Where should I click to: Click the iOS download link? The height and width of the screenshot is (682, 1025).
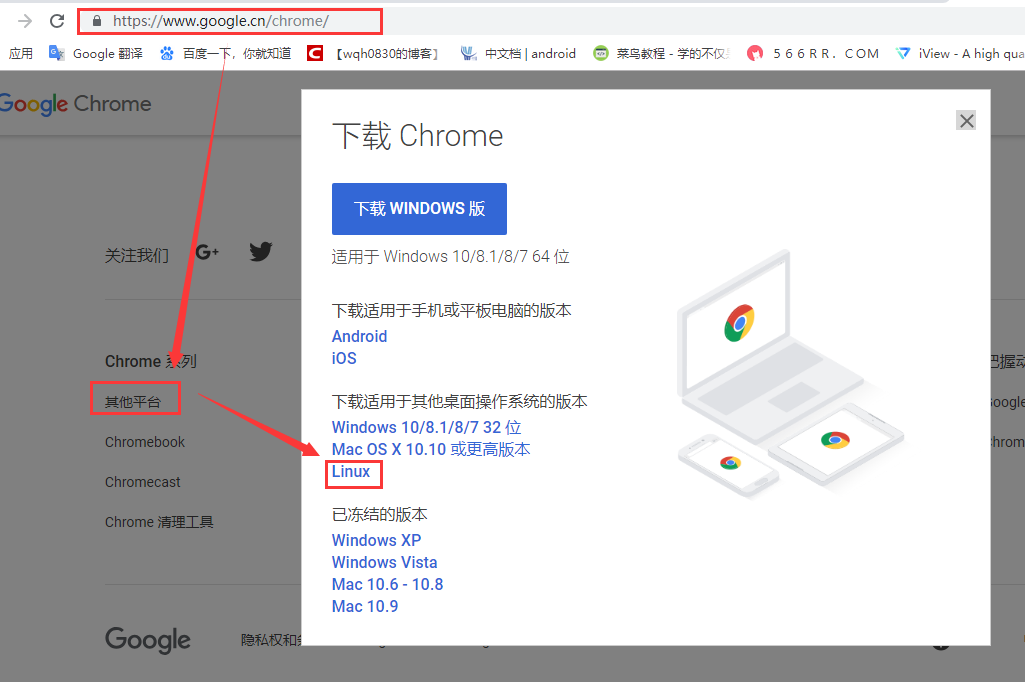(344, 358)
